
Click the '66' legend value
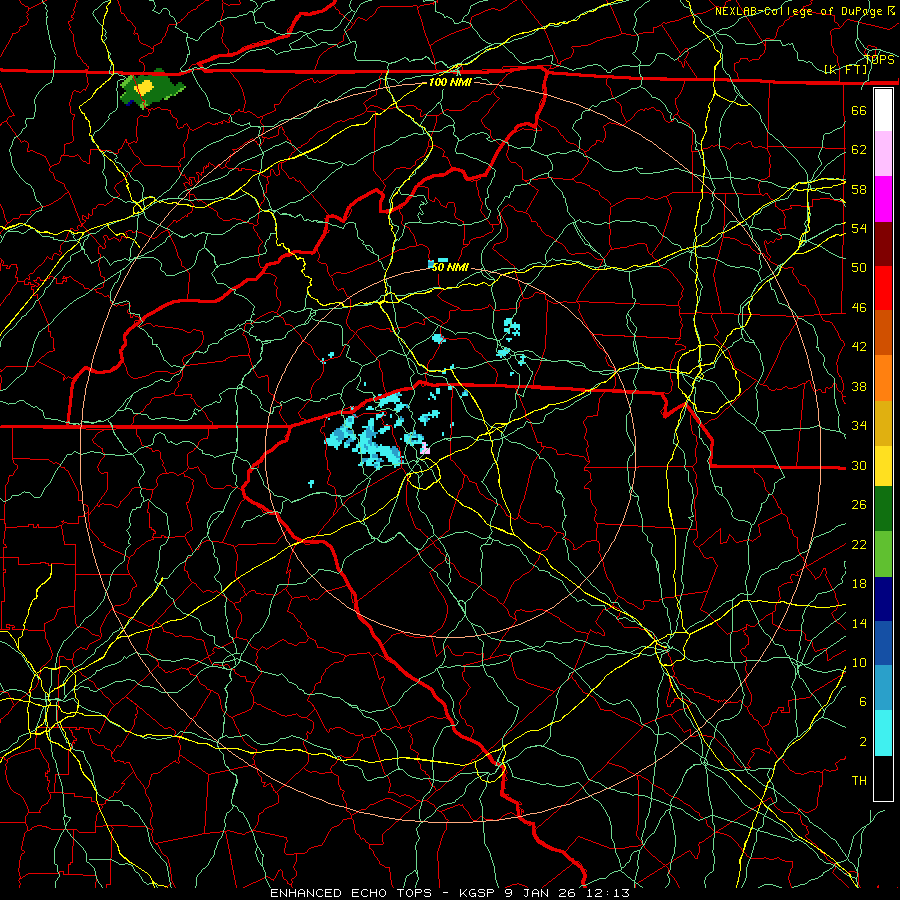pyautogui.click(x=859, y=110)
